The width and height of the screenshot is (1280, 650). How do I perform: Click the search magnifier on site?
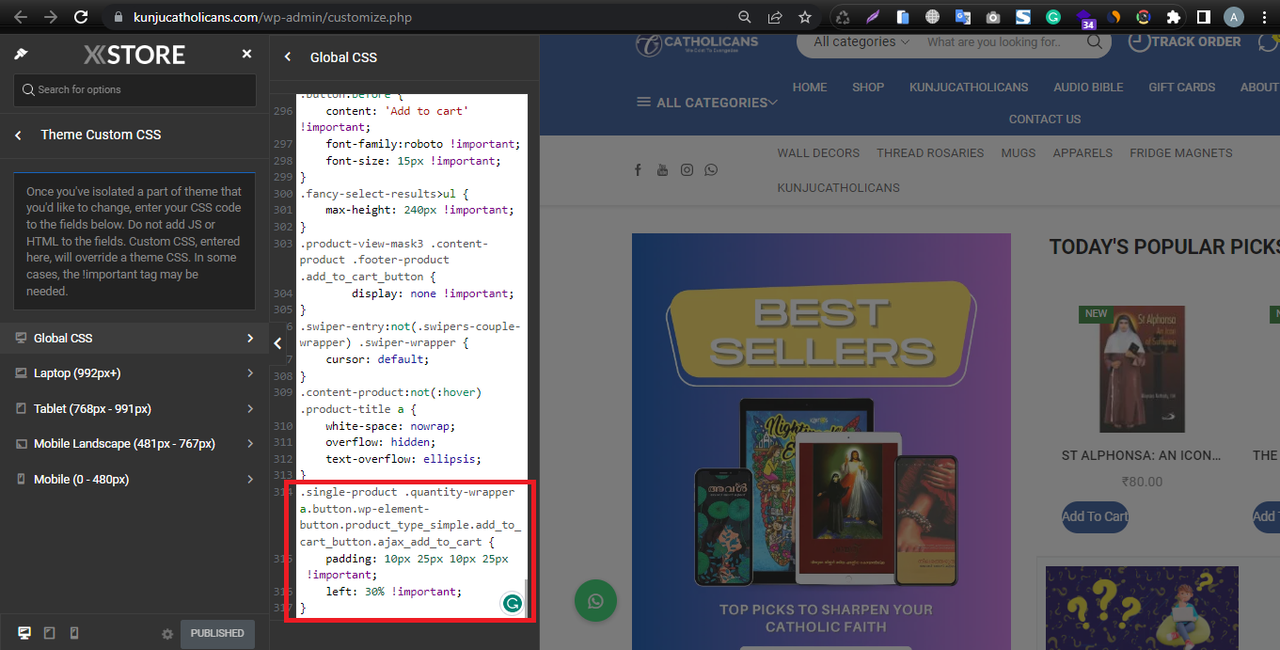pos(1095,42)
